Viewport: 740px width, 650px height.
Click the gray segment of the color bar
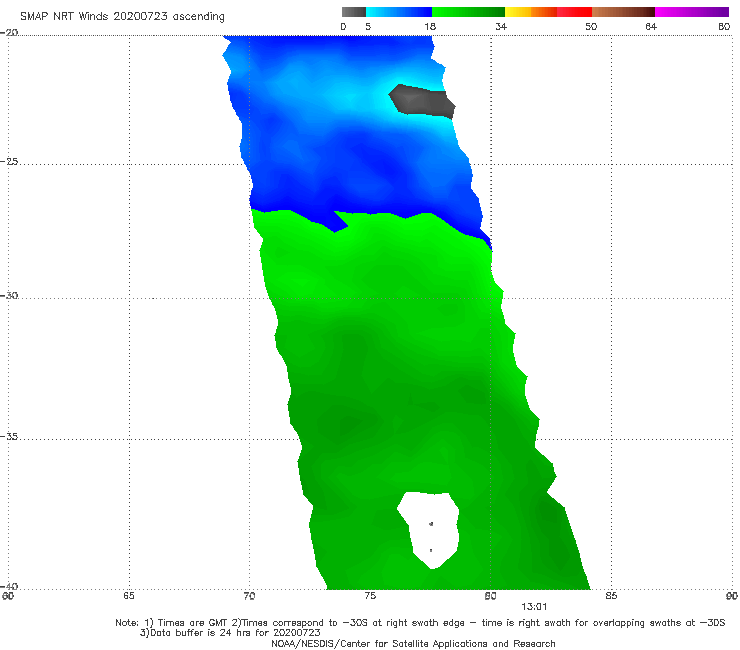pos(354,12)
